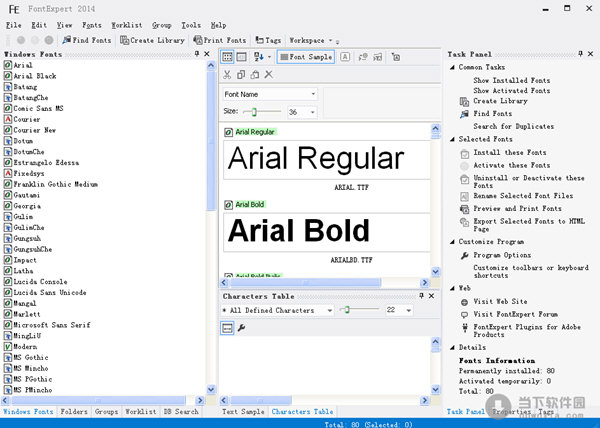
Task: Open the All Defined Characters dropdown
Action: point(278,310)
